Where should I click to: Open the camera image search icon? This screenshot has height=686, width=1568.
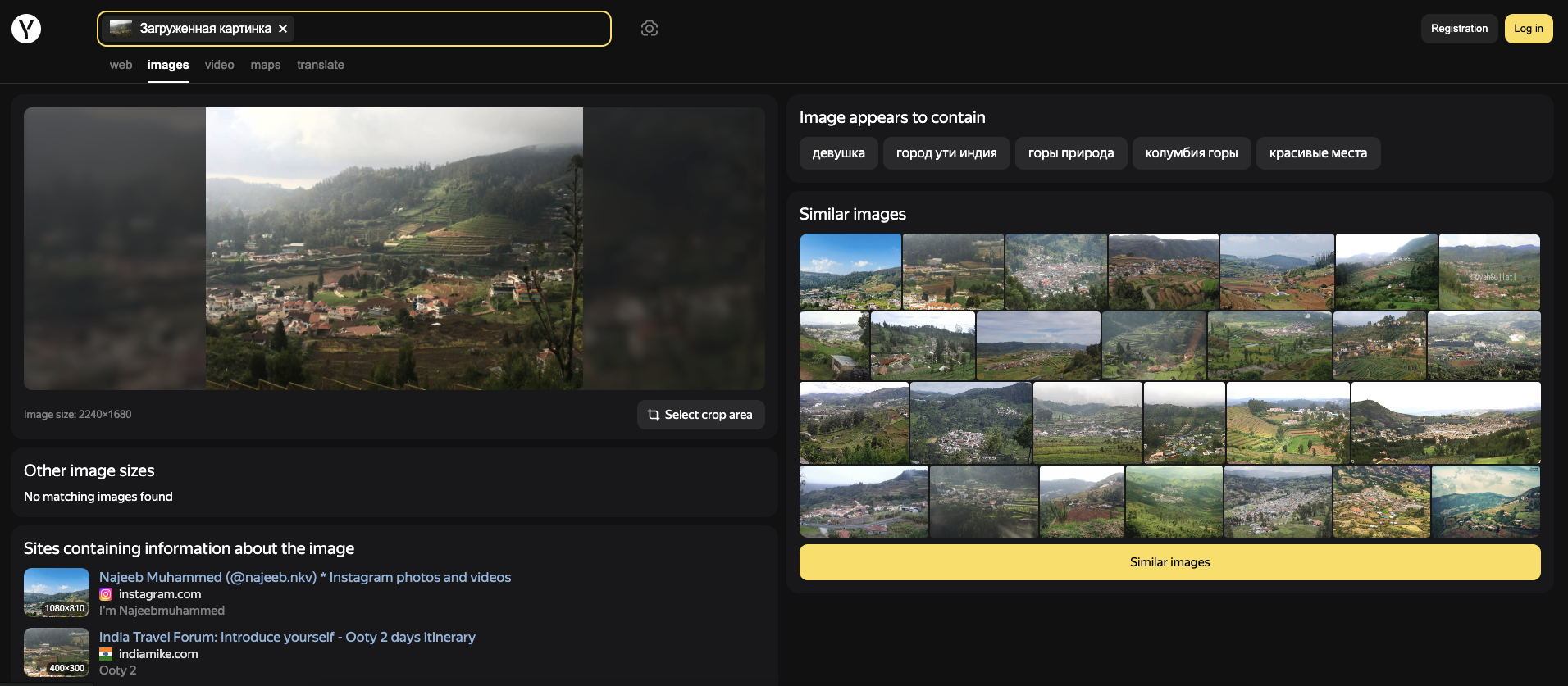pos(649,29)
